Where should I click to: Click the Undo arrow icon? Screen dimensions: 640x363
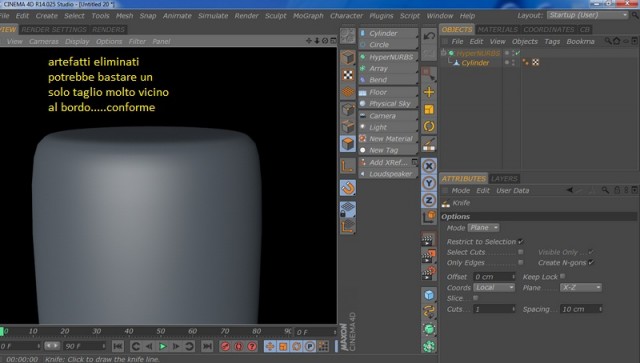(429, 36)
